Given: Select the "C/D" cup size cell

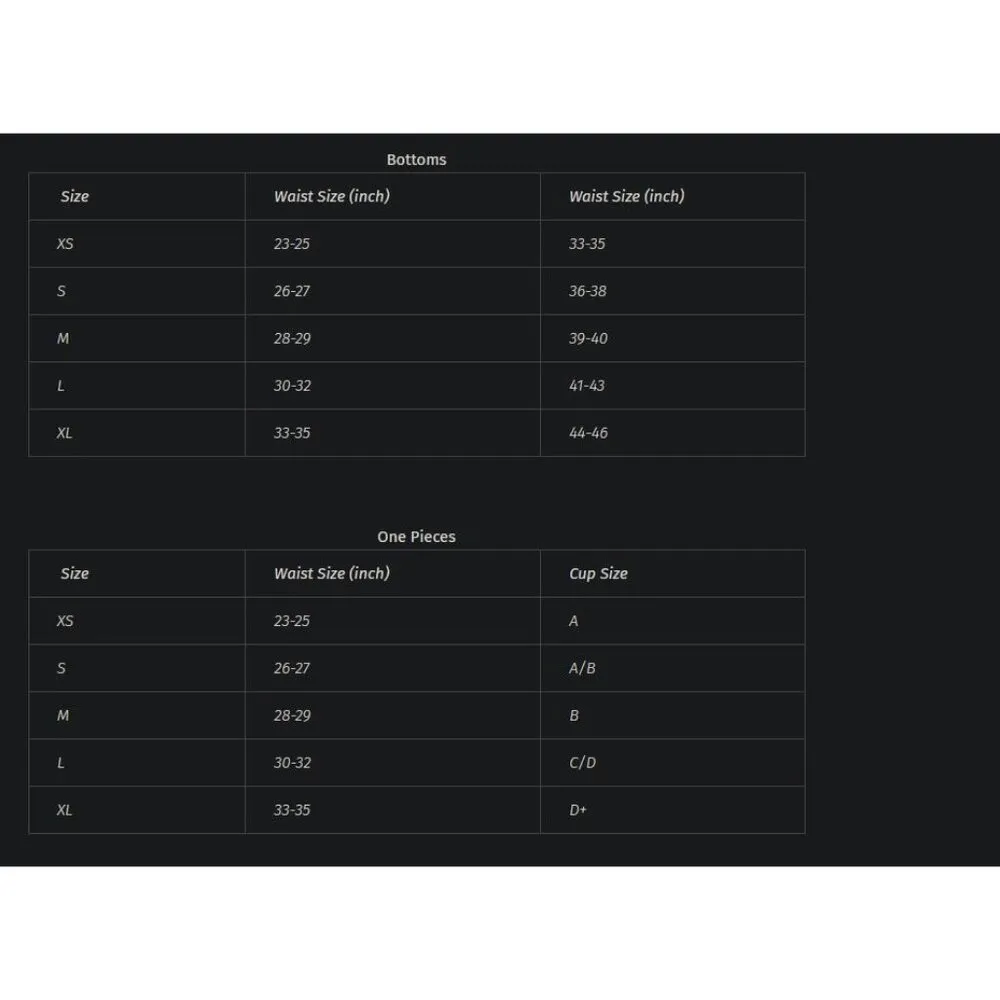Looking at the screenshot, I should (x=582, y=763).
